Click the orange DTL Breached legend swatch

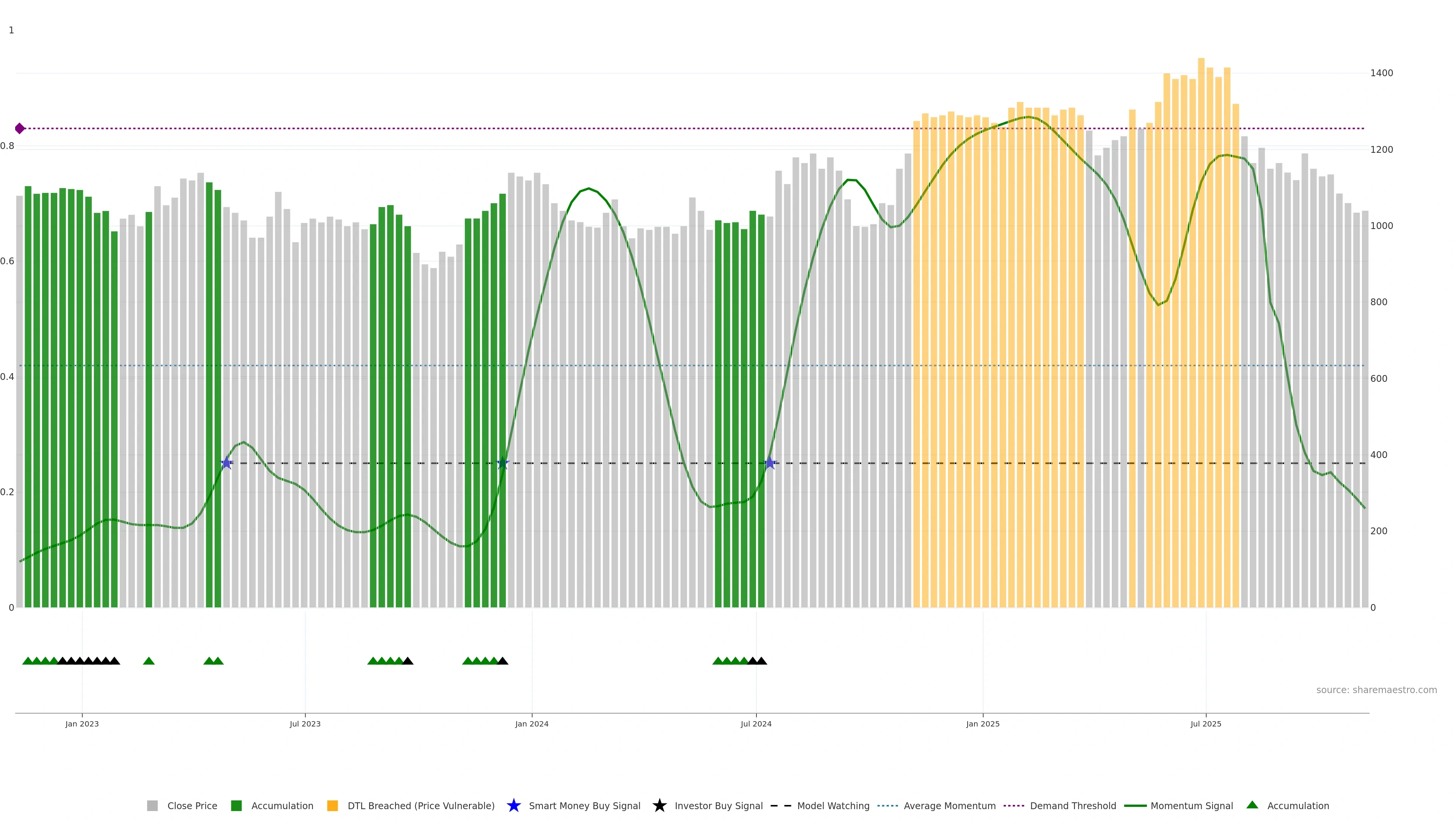333,805
